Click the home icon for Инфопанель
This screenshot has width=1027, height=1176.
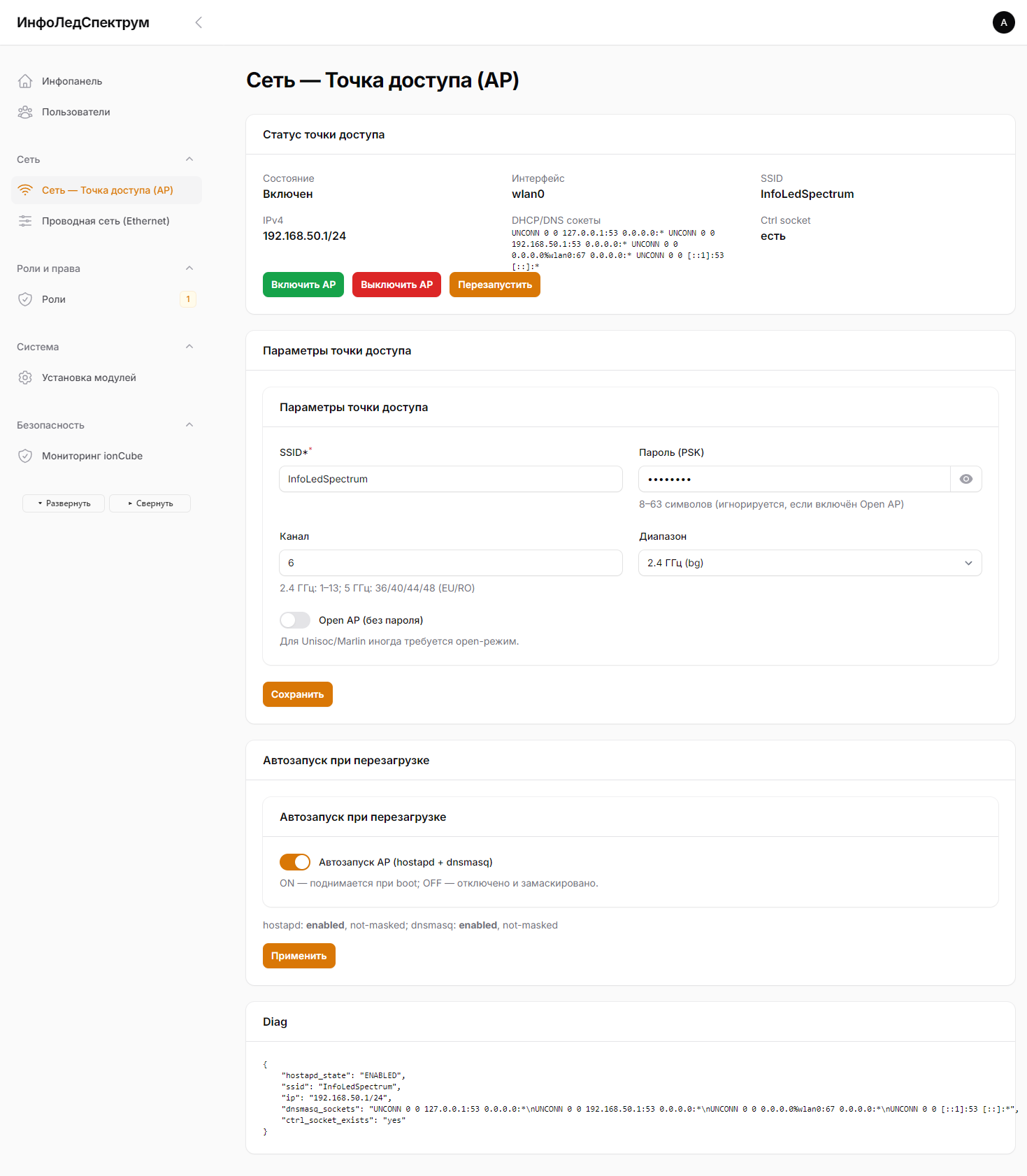[25, 81]
